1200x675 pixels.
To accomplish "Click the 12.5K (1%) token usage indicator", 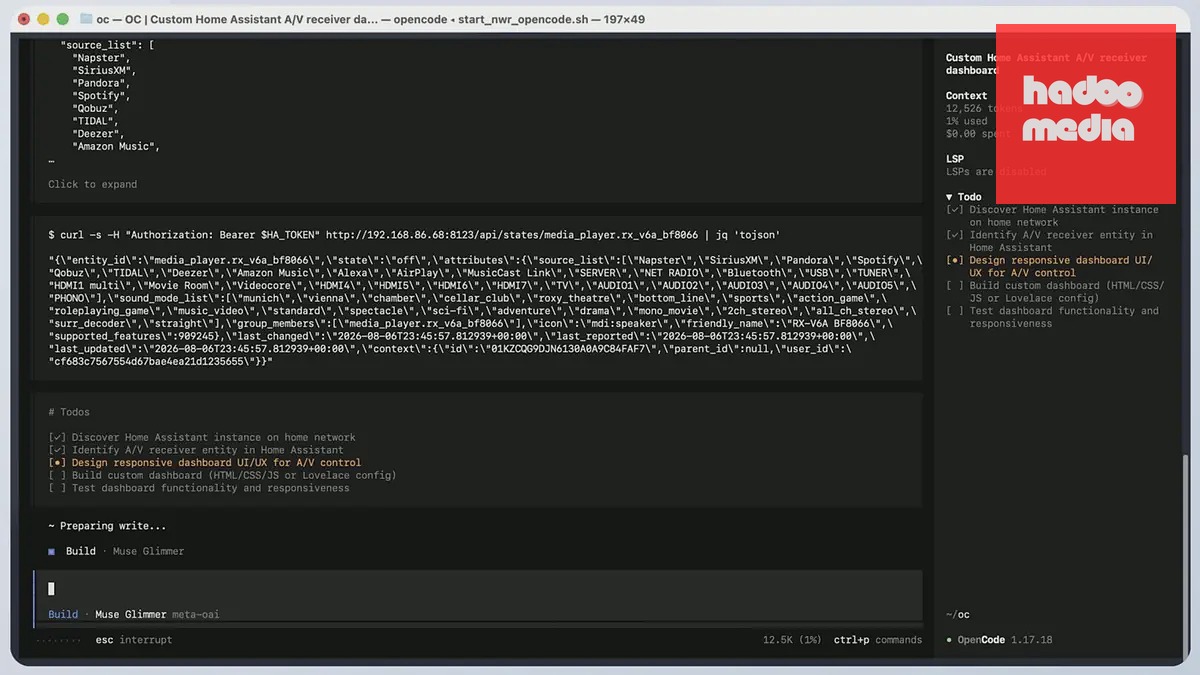I will (792, 640).
